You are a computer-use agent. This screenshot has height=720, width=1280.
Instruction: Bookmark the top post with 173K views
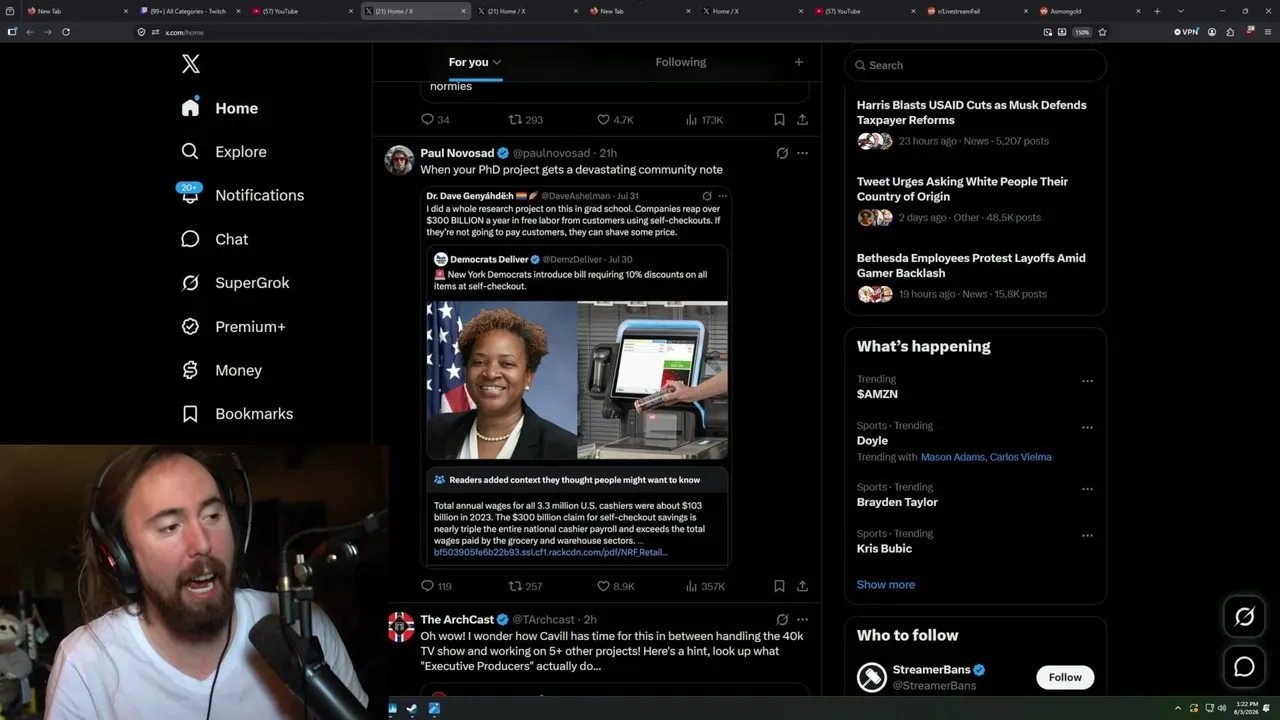pyautogui.click(x=779, y=120)
